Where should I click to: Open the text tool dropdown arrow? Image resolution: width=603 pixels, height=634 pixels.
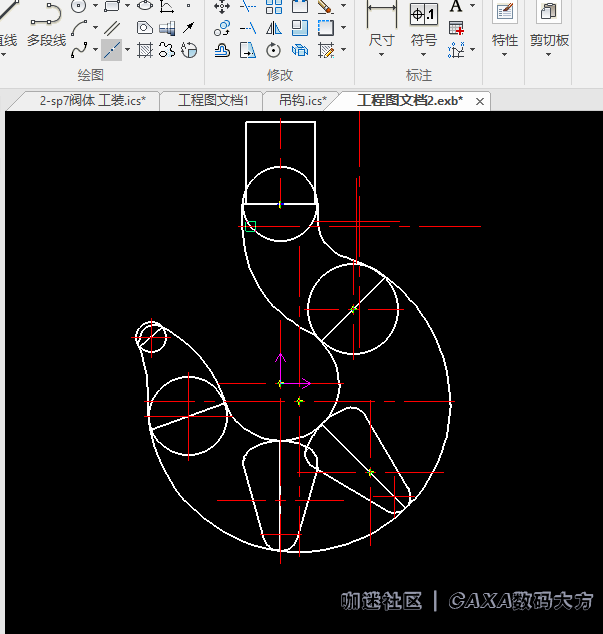pyautogui.click(x=472, y=6)
